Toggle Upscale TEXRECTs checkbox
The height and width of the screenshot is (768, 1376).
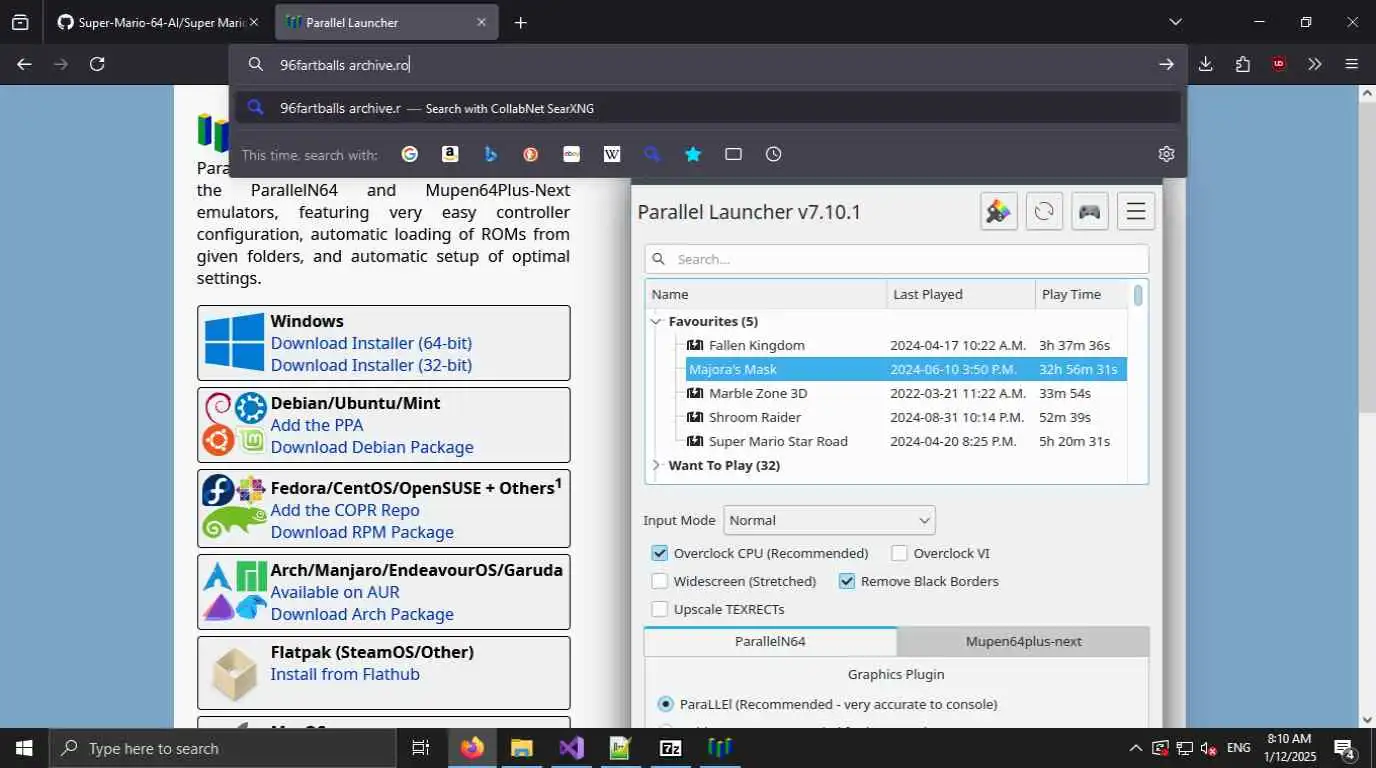[x=659, y=609]
